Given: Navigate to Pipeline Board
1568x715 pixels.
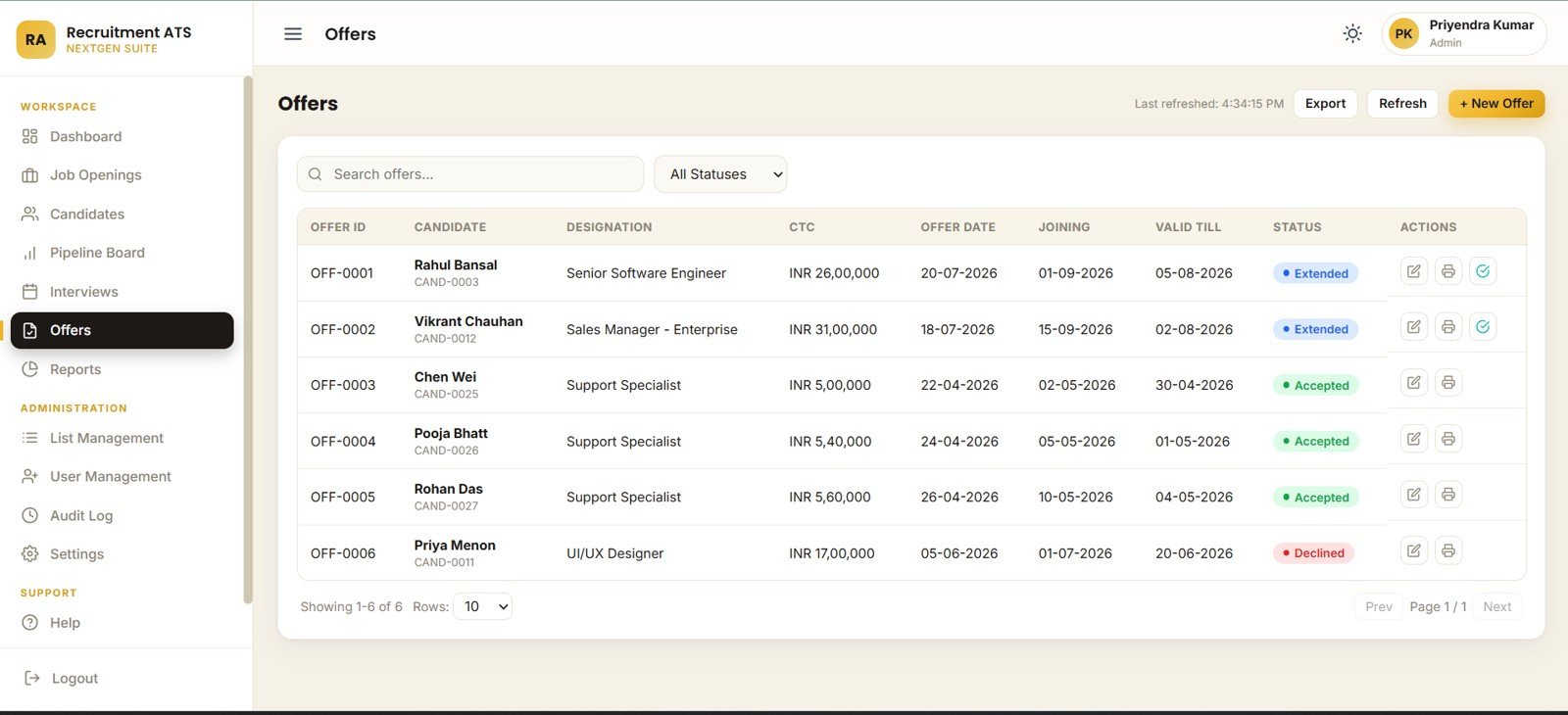Looking at the screenshot, I should [122, 253].
